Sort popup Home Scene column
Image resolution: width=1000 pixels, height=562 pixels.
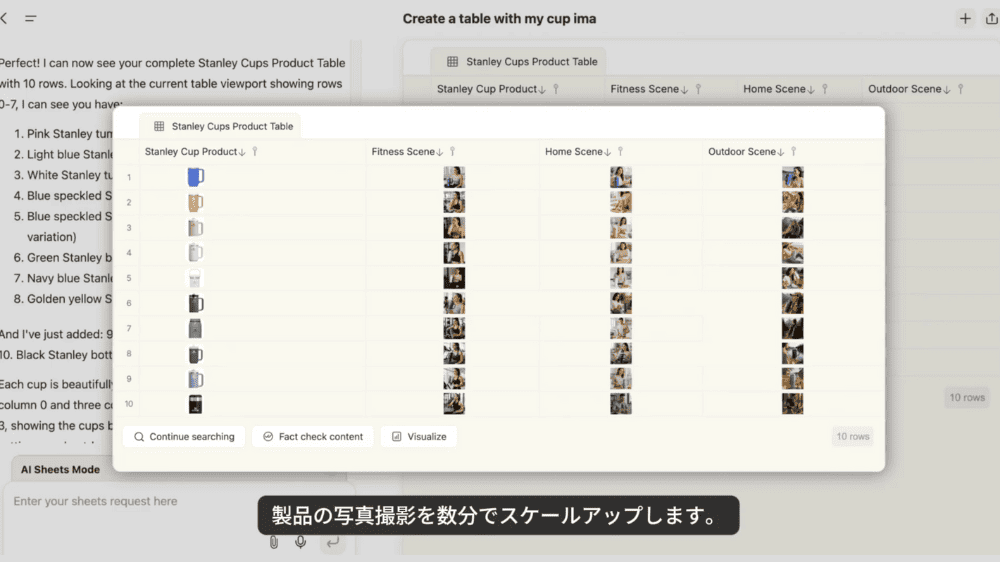[x=608, y=152]
